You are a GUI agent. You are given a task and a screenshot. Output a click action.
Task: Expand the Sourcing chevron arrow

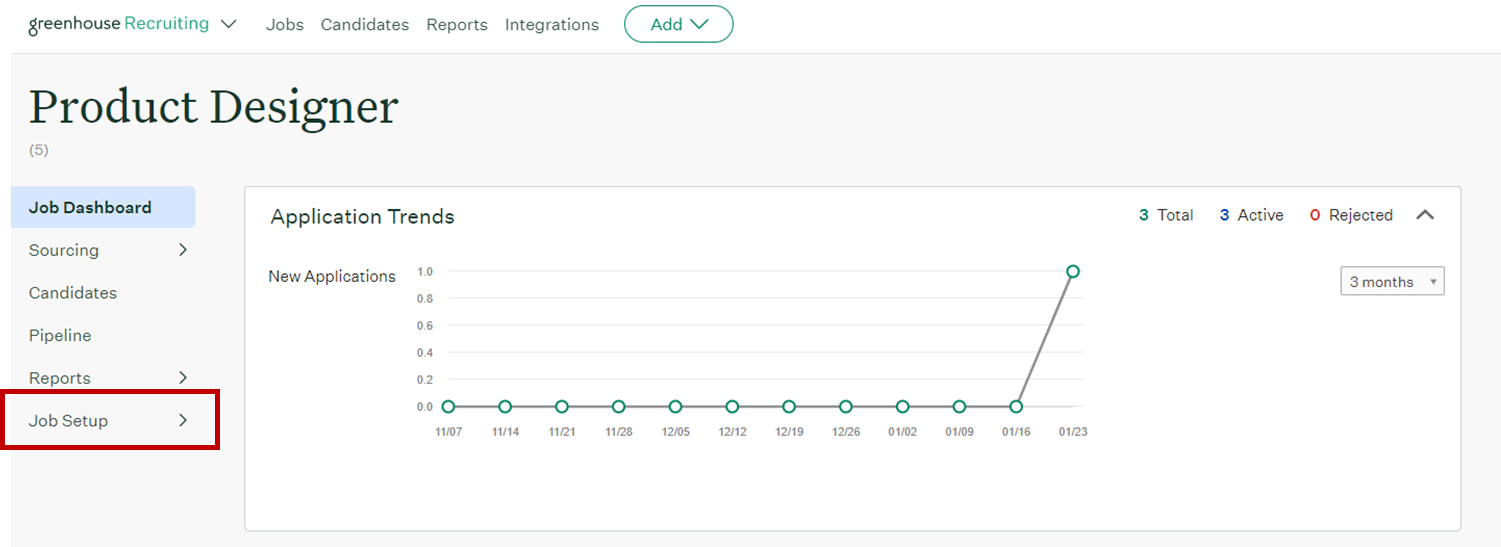[x=183, y=250]
